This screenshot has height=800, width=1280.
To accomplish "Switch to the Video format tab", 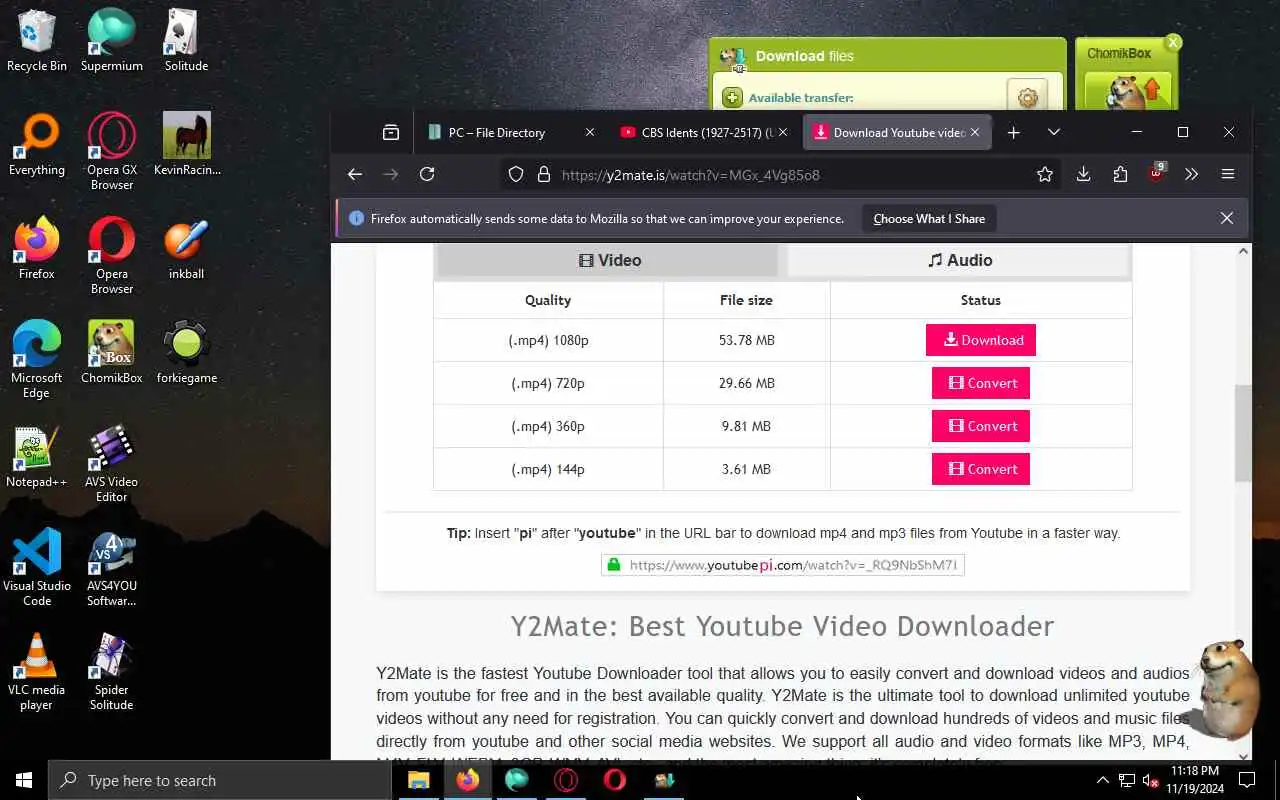I will (608, 260).
